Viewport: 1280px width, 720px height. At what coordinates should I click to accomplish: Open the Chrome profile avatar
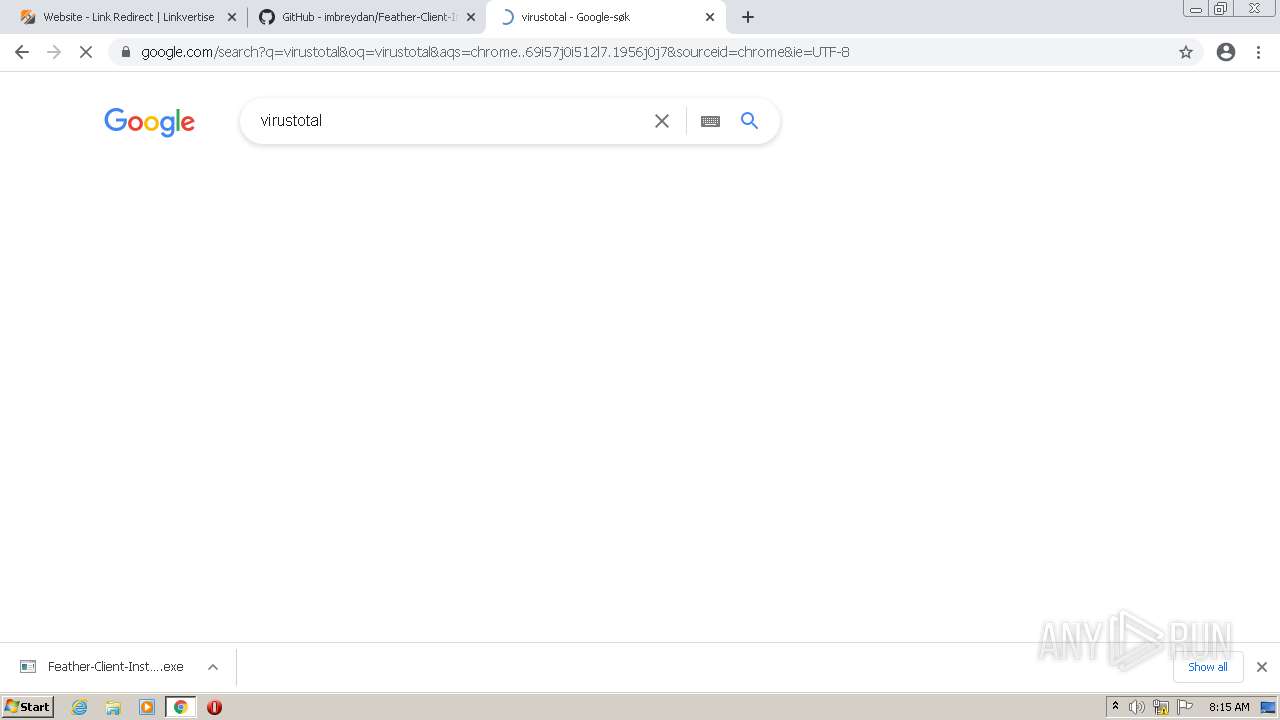pos(1226,52)
